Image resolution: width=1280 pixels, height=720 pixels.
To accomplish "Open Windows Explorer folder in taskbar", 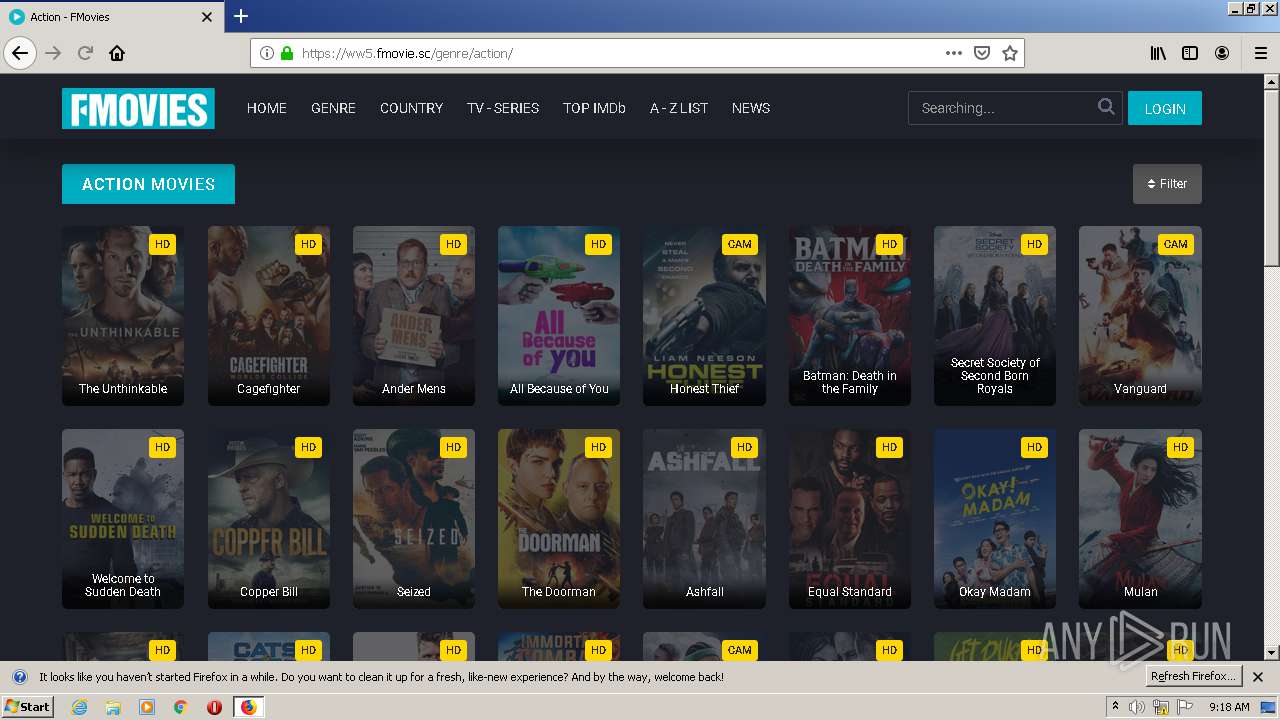I will [x=113, y=707].
